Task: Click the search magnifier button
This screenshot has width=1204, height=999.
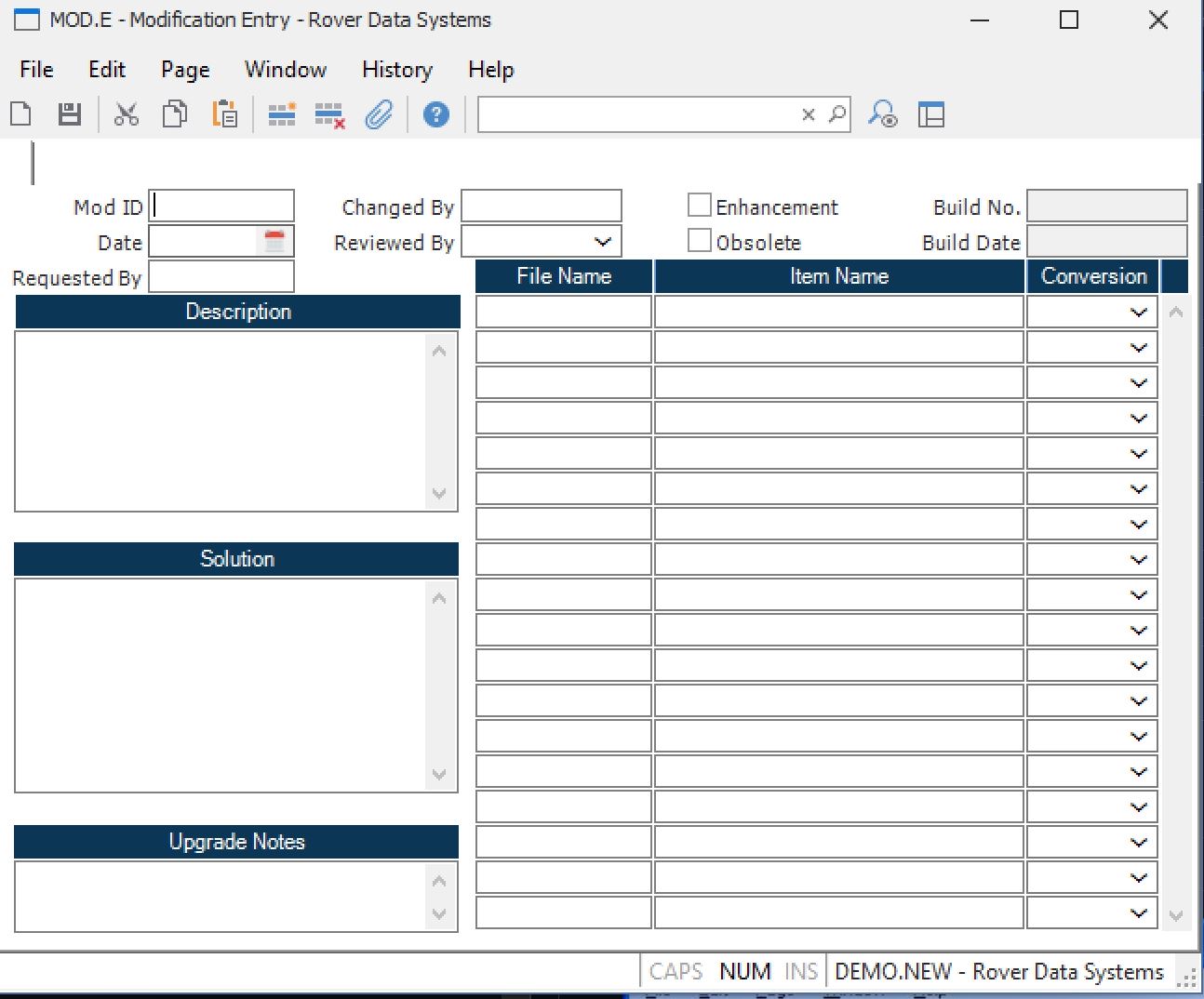Action: pos(837,114)
